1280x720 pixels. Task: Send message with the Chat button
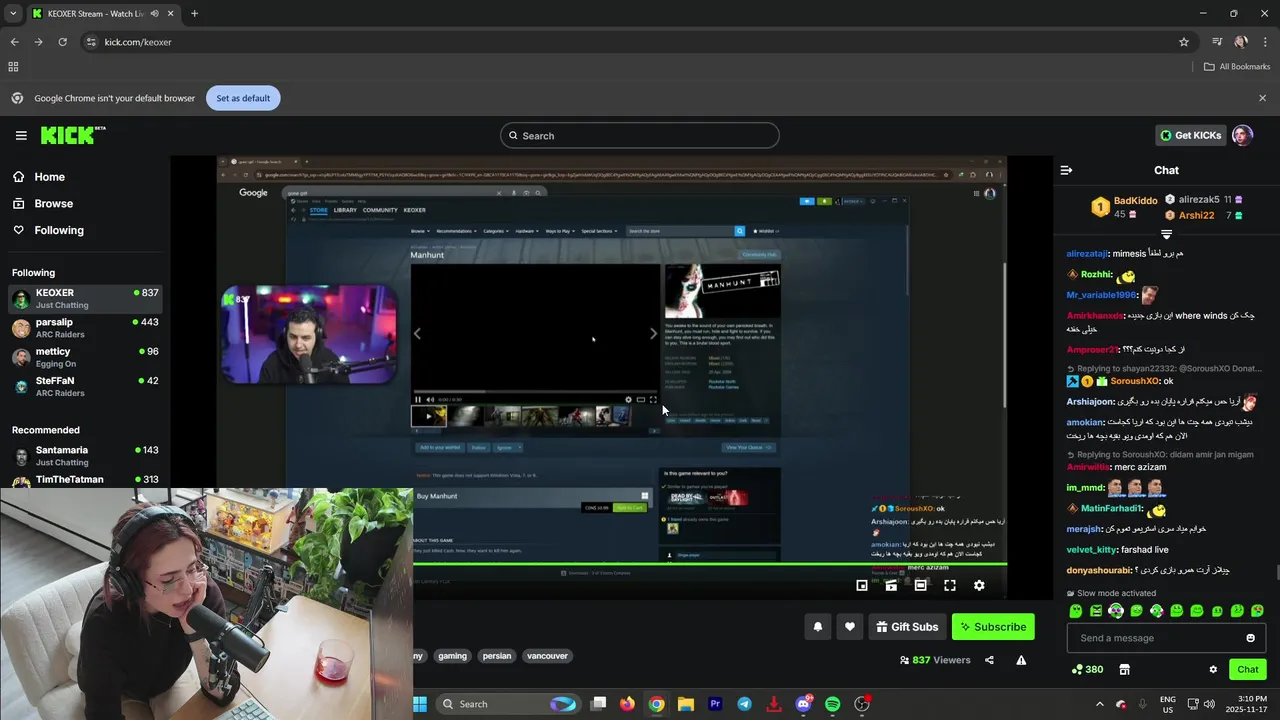coord(1248,669)
